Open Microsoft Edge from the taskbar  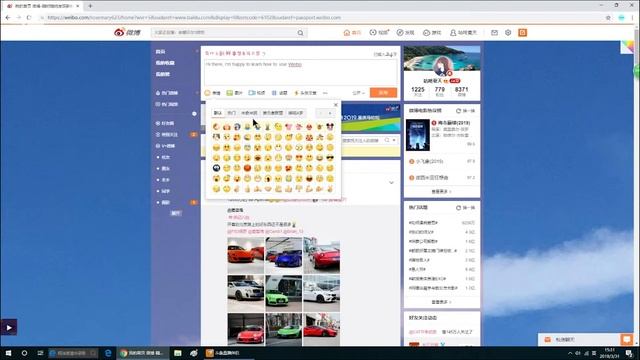click(108, 353)
